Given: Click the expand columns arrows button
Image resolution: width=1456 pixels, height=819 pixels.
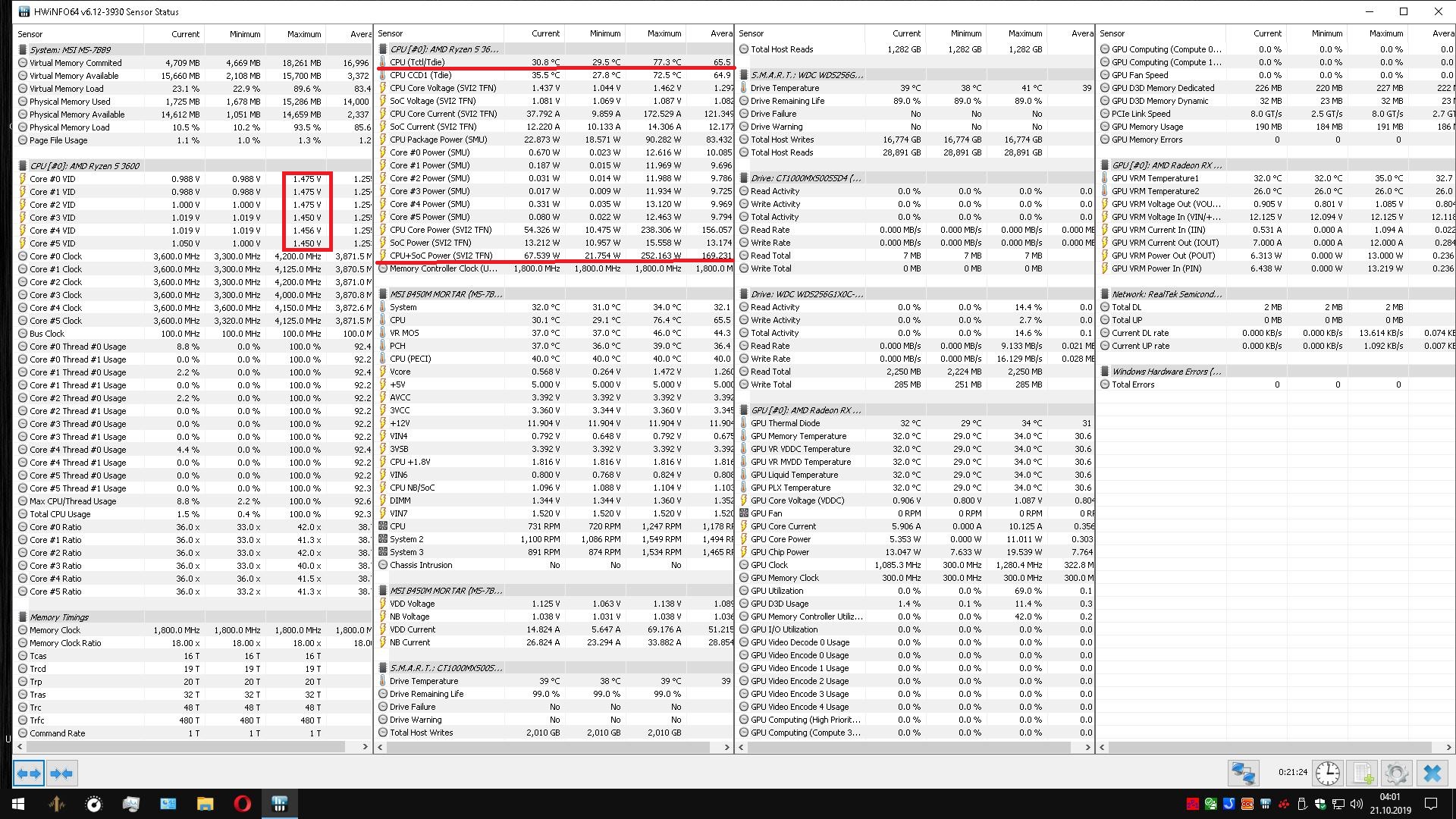Looking at the screenshot, I should click(29, 773).
